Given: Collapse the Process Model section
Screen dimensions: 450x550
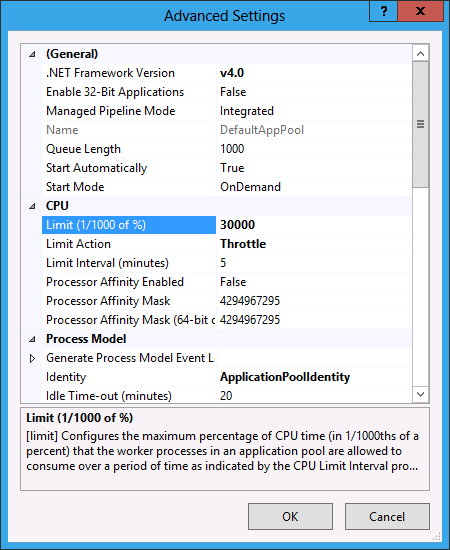Looking at the screenshot, I should point(32,339).
